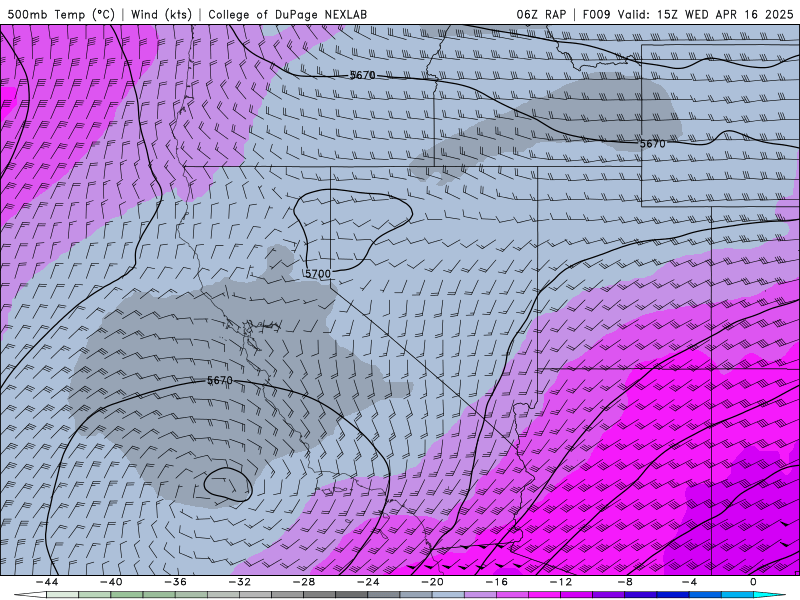800x600 pixels.
Task: Click the "-36" color scale label
Action: coord(176,582)
